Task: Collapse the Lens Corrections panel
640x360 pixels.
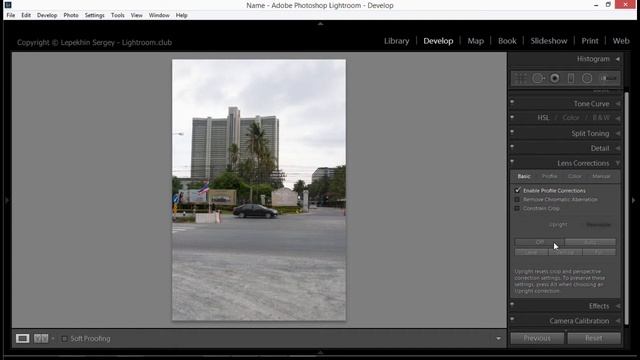Action: (618, 163)
